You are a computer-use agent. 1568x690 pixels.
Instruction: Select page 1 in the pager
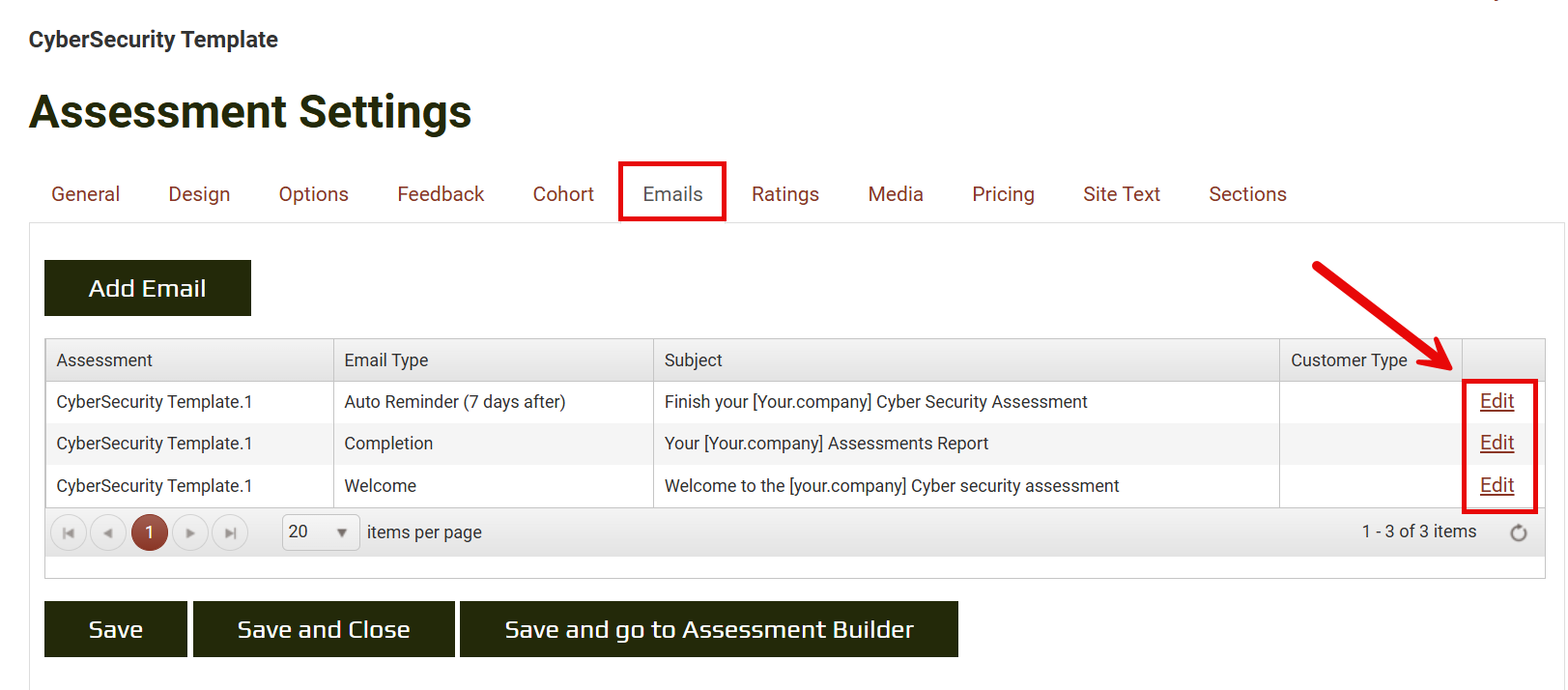(150, 532)
